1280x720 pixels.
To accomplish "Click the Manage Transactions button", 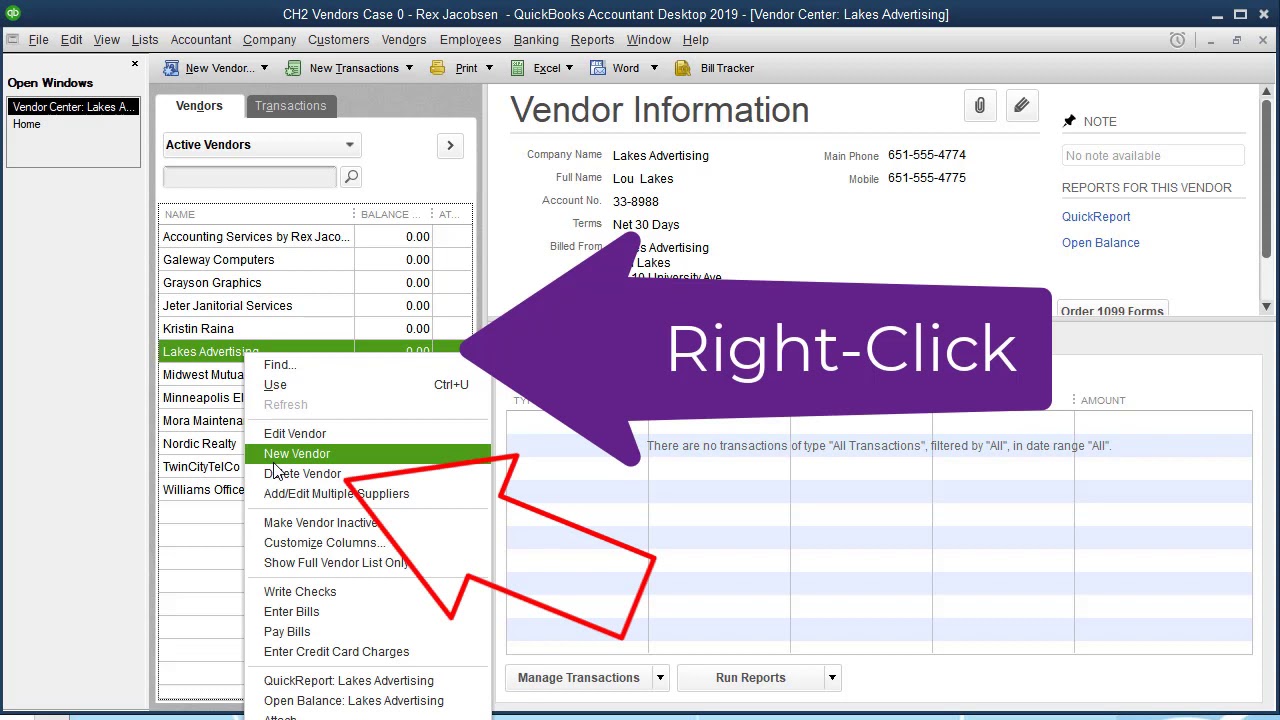I will [578, 678].
